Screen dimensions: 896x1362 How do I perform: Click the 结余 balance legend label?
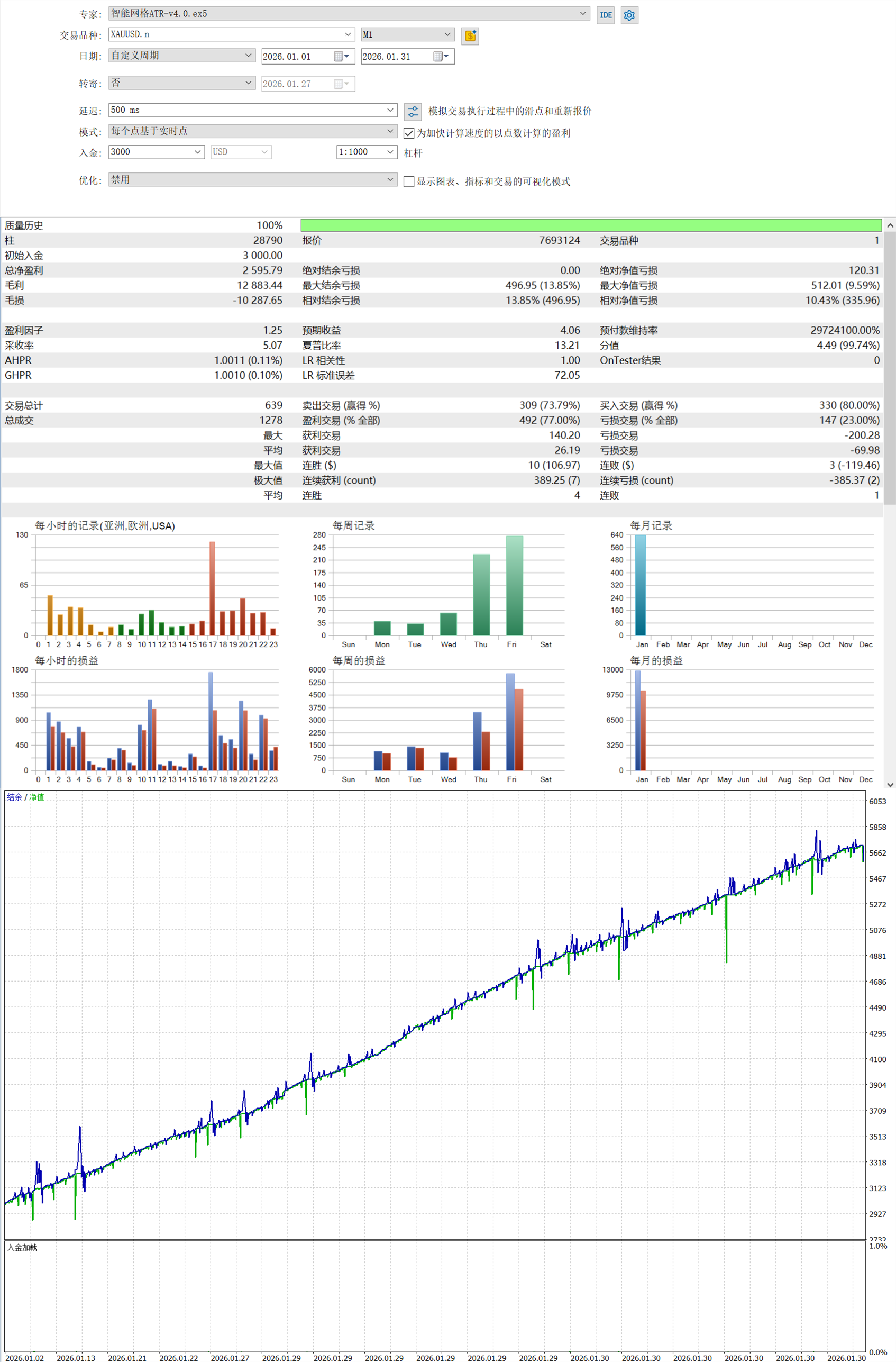14,797
